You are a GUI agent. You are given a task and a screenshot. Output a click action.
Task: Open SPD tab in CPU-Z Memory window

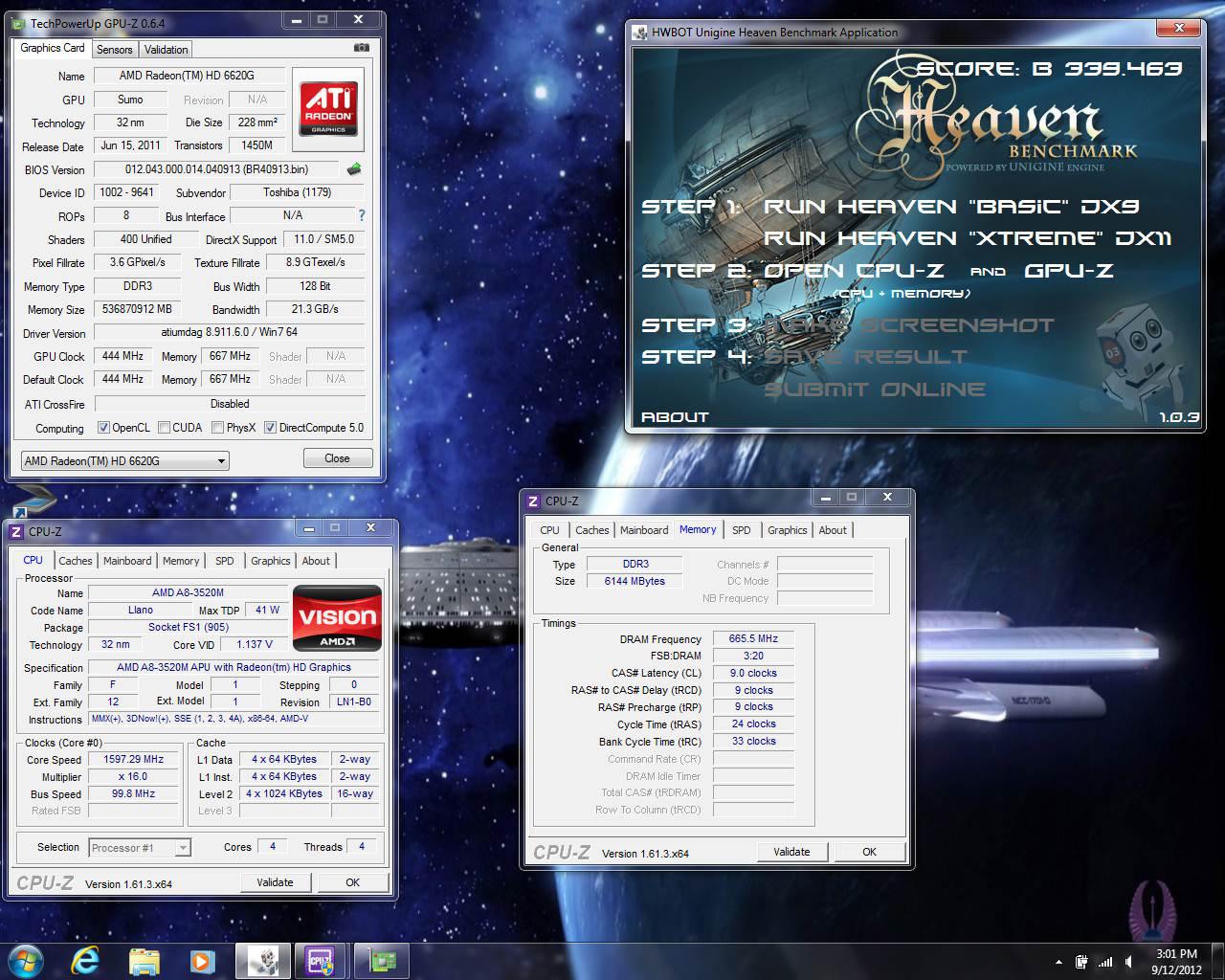point(742,530)
